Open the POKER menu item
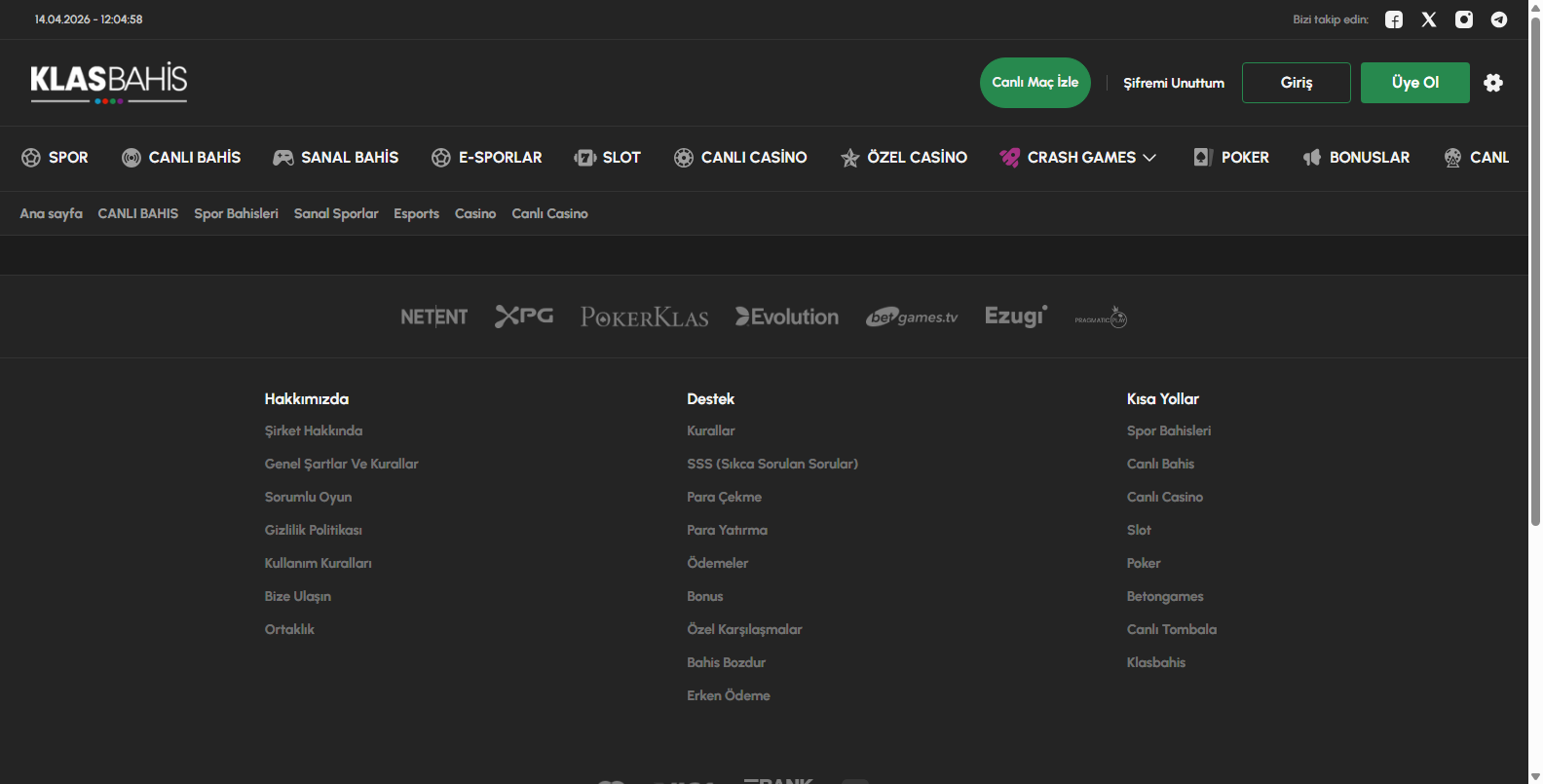 1232,158
